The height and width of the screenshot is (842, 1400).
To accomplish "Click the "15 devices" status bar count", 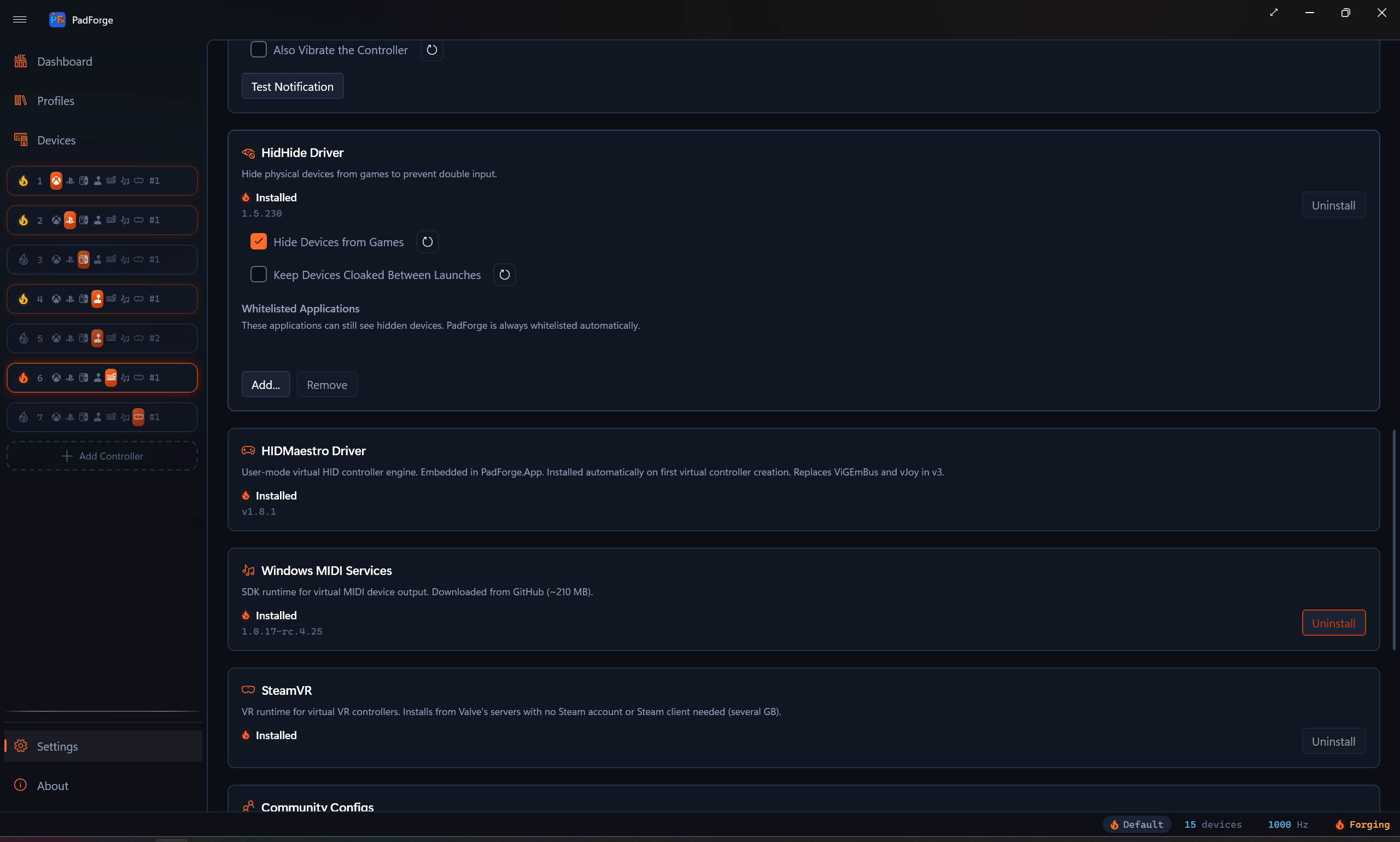I will coord(1213,824).
